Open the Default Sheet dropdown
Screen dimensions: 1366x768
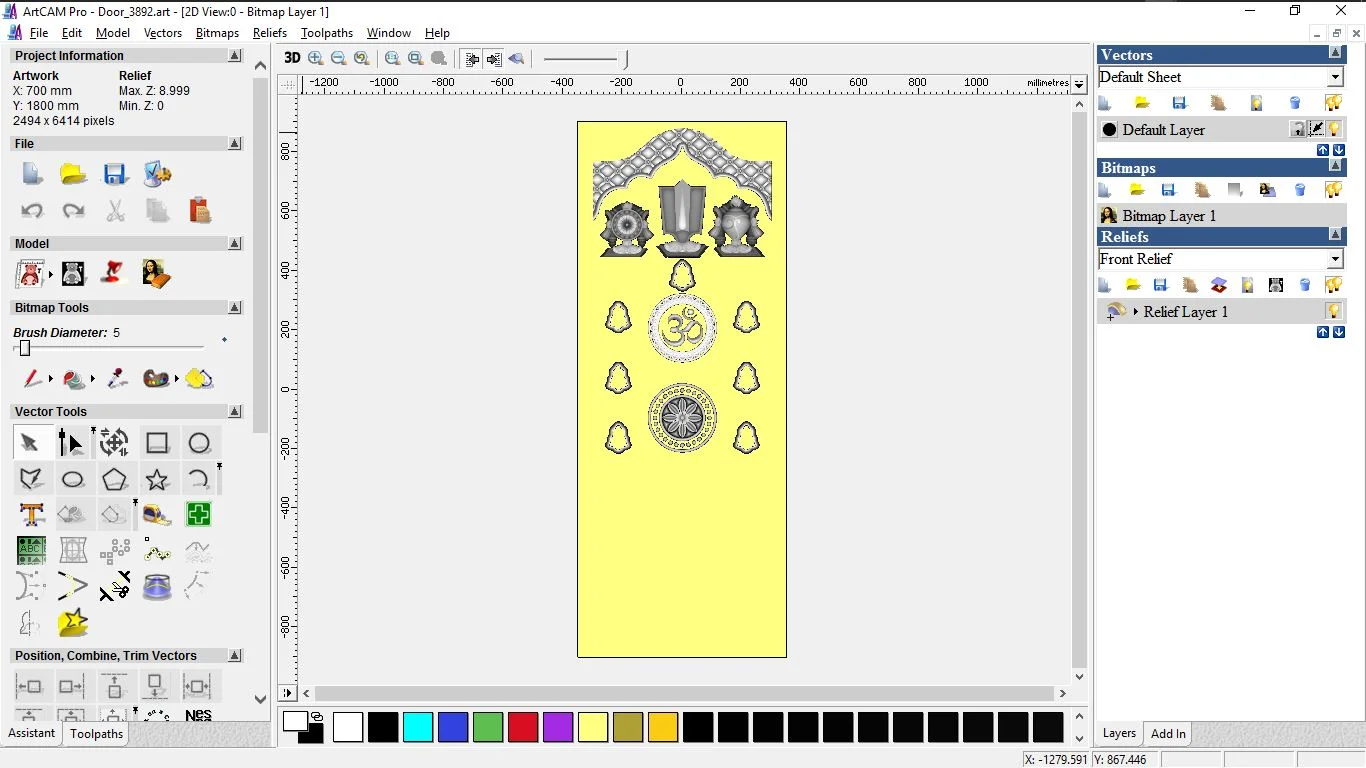point(1335,78)
